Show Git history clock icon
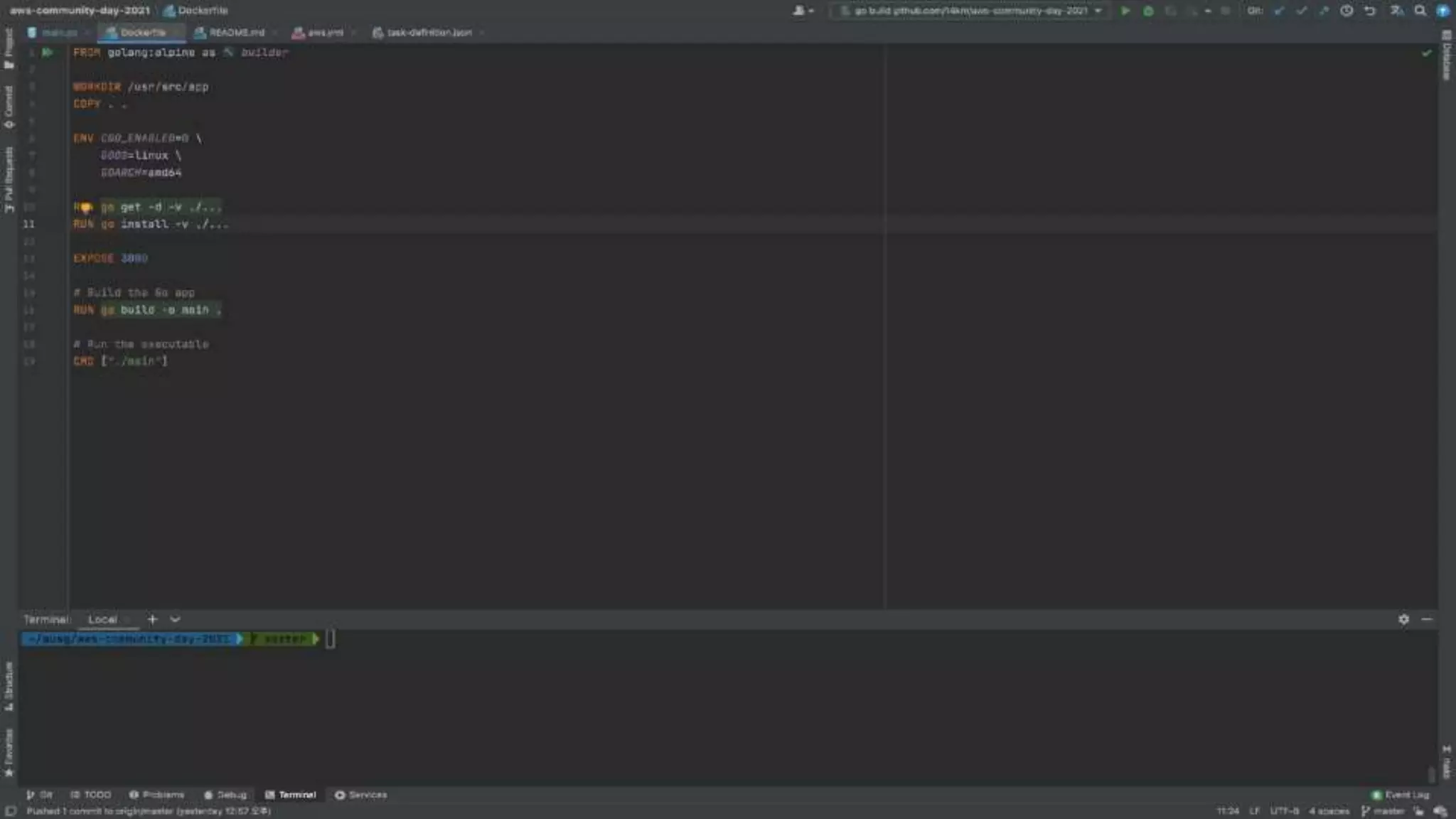 tap(1347, 11)
